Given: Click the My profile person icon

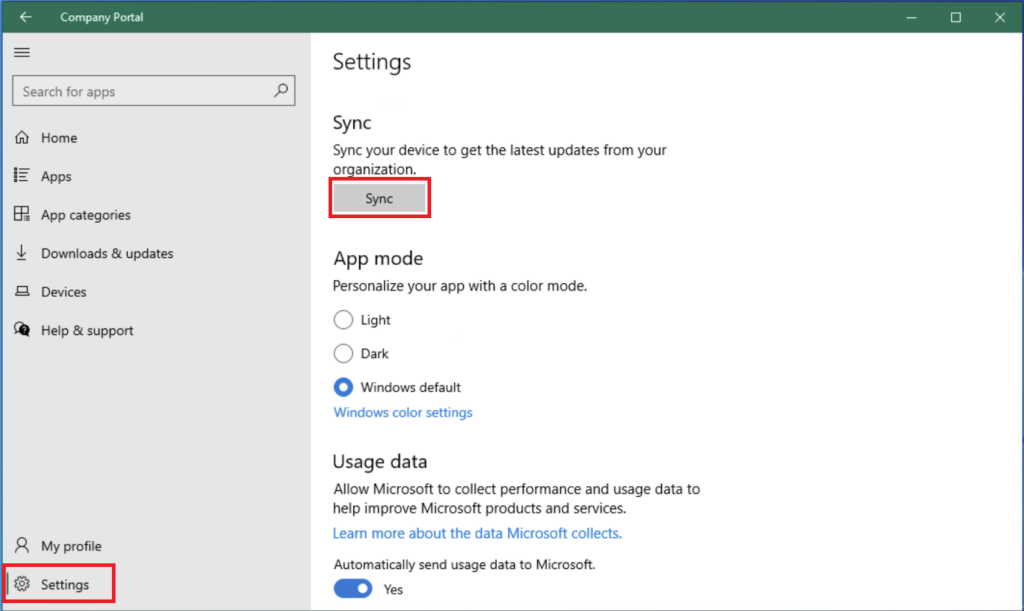Looking at the screenshot, I should click(22, 546).
